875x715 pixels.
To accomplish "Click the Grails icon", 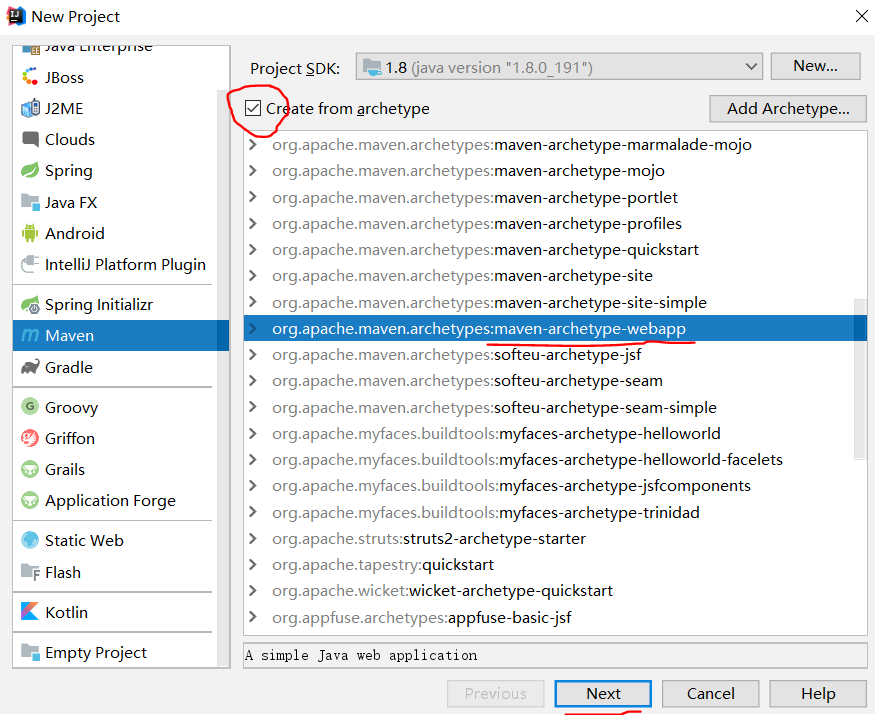I will [x=30, y=469].
